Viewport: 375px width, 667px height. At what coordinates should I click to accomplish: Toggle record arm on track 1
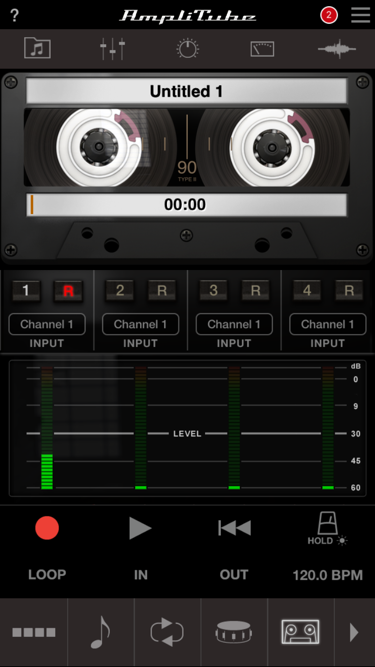click(x=68, y=291)
